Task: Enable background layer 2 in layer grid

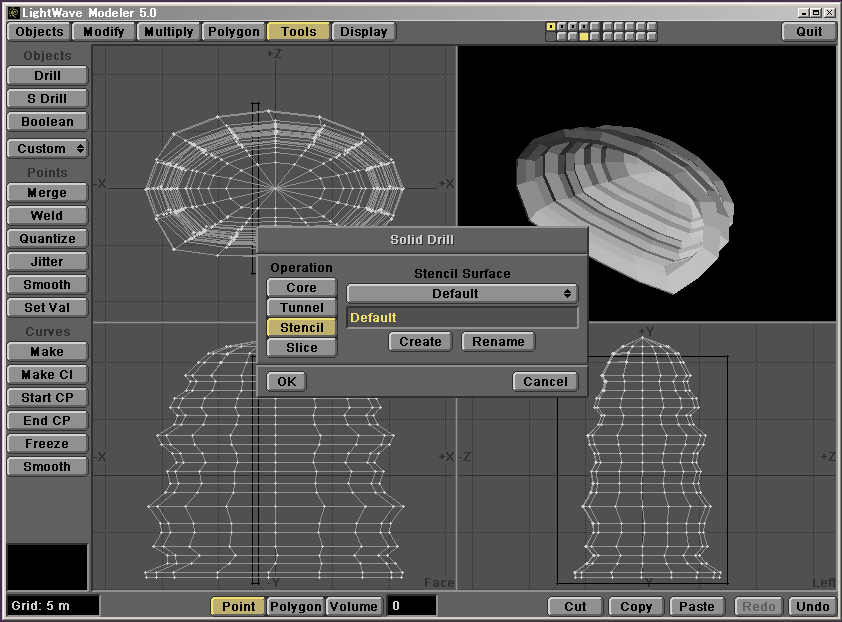Action: click(x=562, y=36)
